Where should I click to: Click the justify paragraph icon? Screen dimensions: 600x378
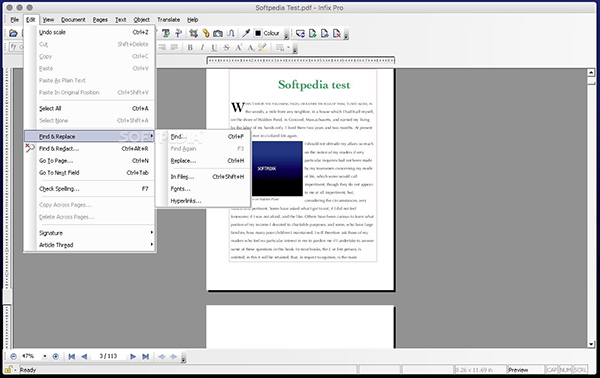pyautogui.click(x=174, y=47)
